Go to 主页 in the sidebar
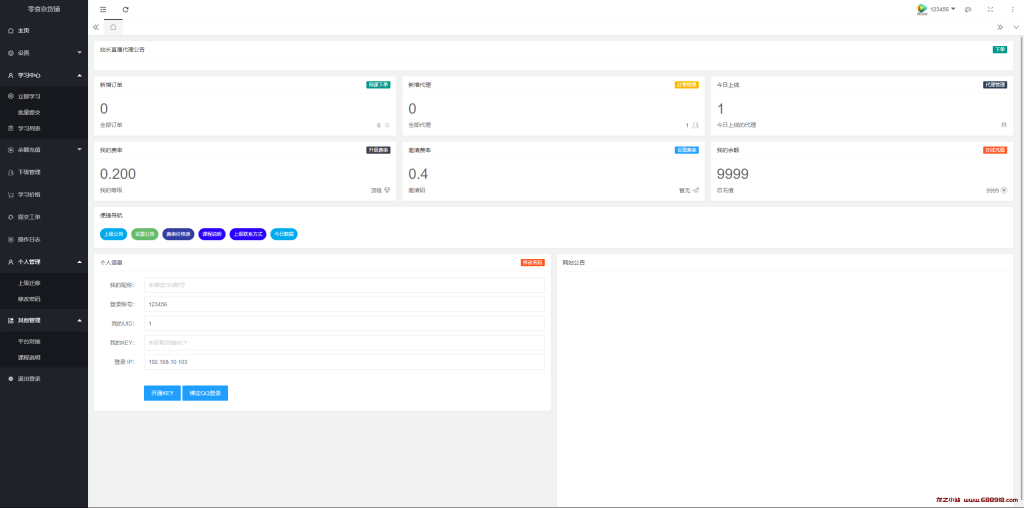Image resolution: width=1024 pixels, height=508 pixels. pyautogui.click(x=24, y=31)
